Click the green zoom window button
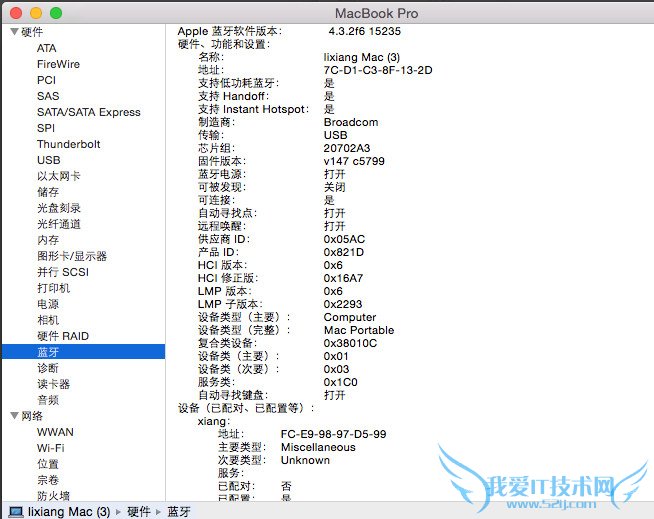Viewport: 654px width, 519px height. (56, 13)
